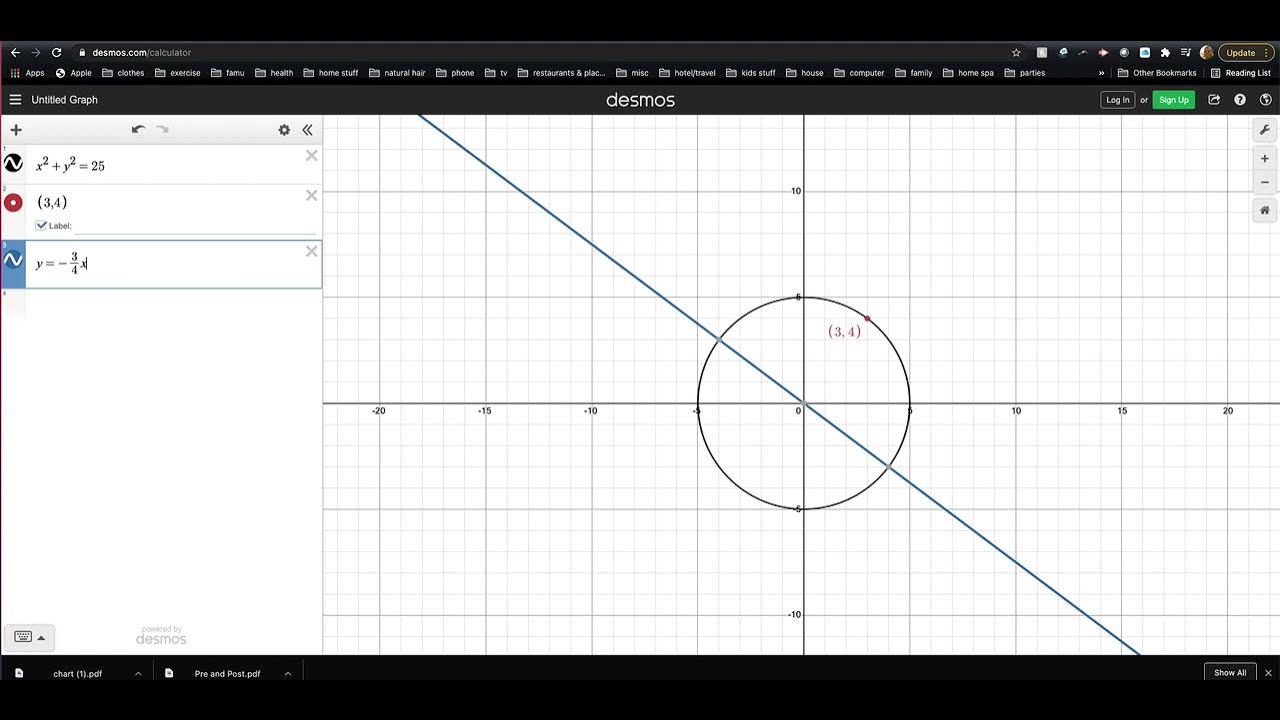
Task: Click the Log In button
Action: [x=1117, y=100]
